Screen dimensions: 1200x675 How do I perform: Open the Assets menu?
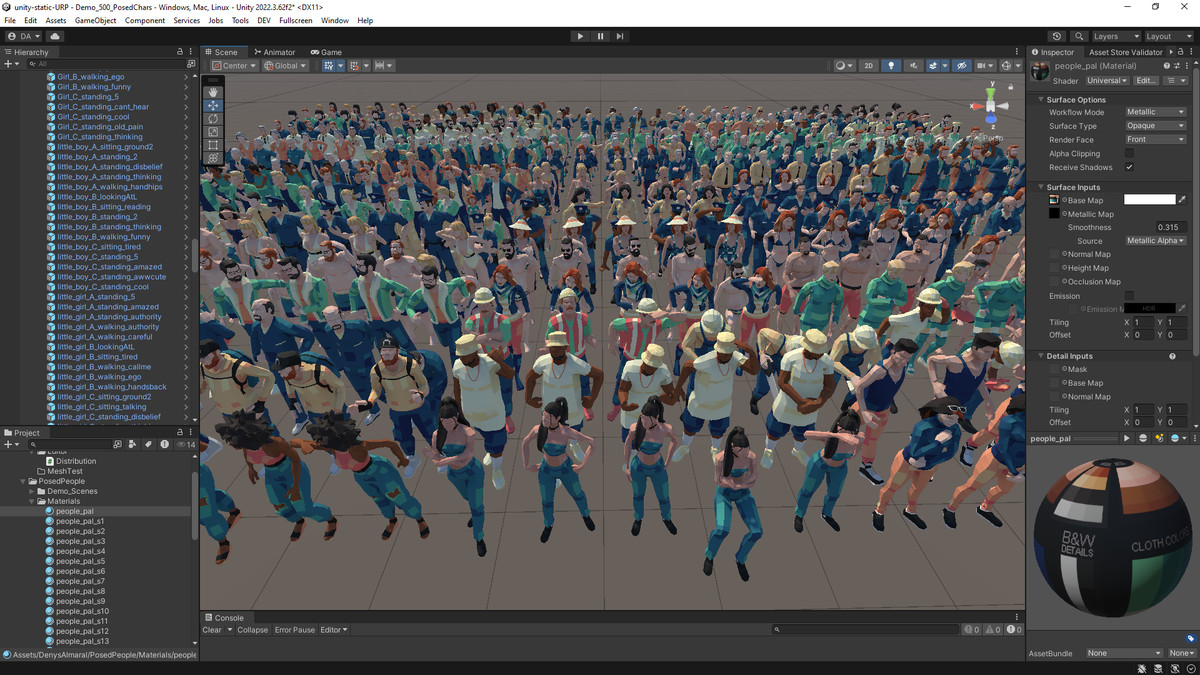(x=56, y=20)
